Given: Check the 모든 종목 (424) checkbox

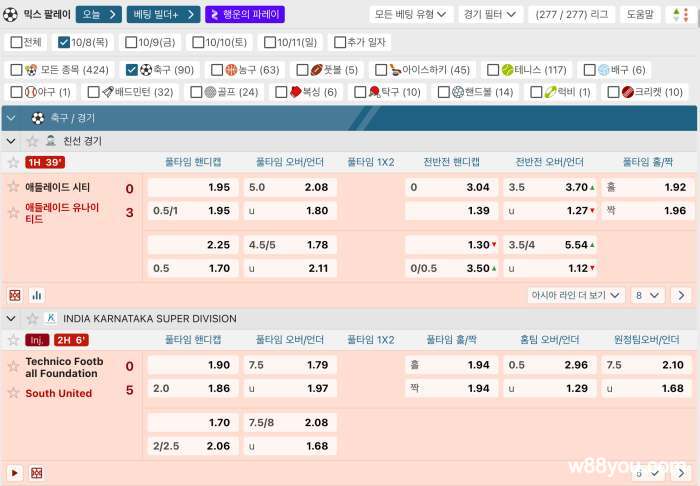Looking at the screenshot, I should [16, 70].
